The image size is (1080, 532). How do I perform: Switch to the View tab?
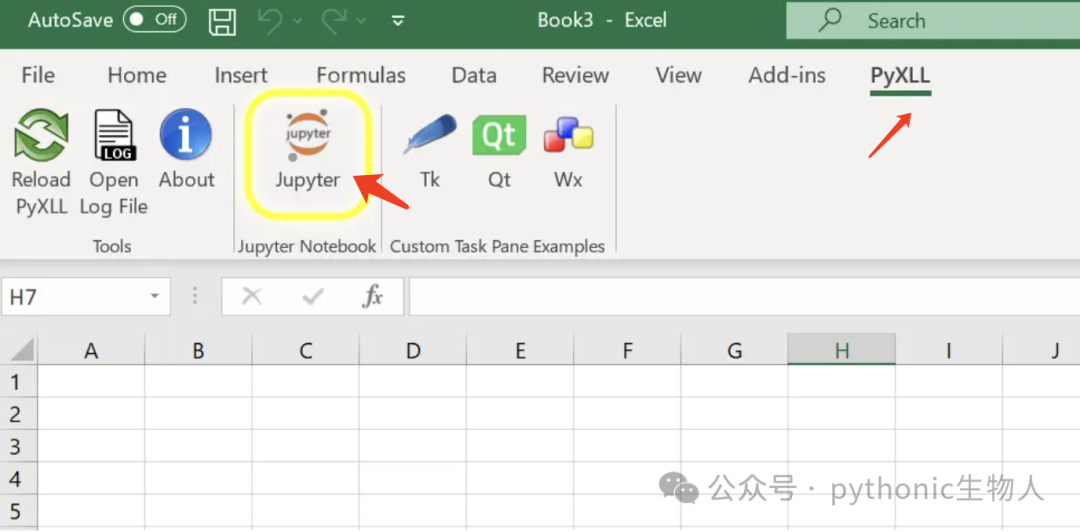(x=678, y=75)
